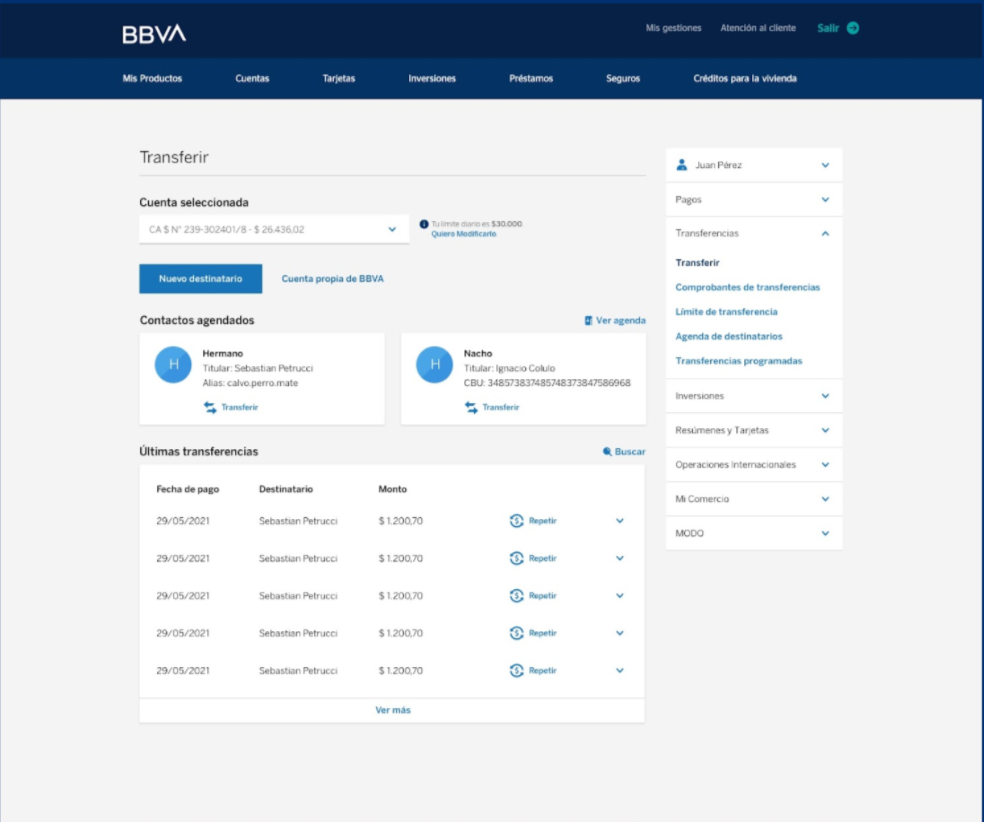Open Agenda de destinatarios link
The image size is (984, 822).
729,336
